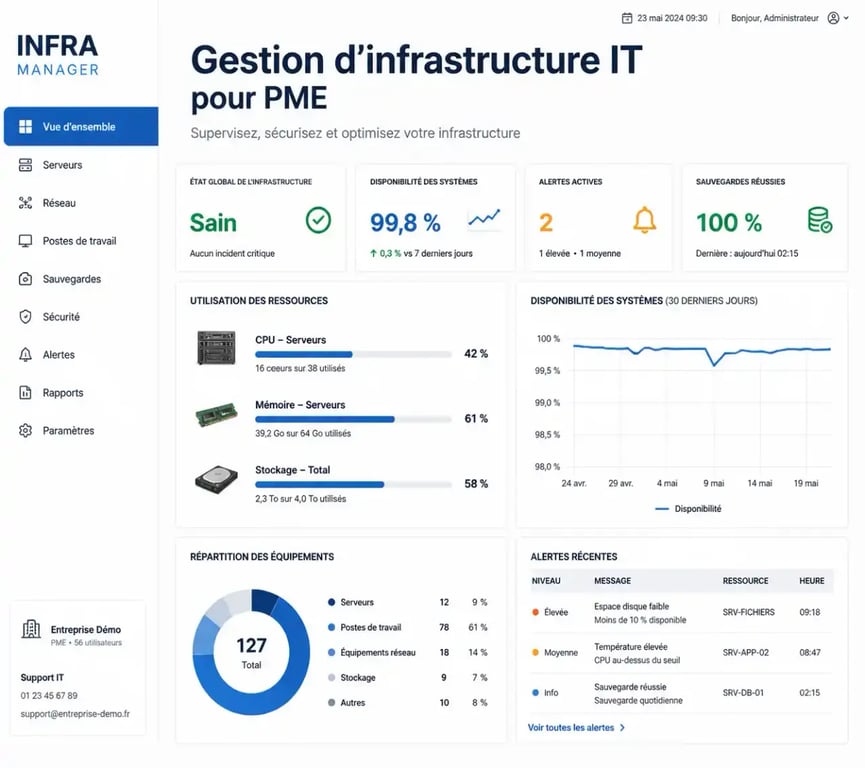Open the Sauvegardes page
The image size is (865, 768).
[81, 279]
